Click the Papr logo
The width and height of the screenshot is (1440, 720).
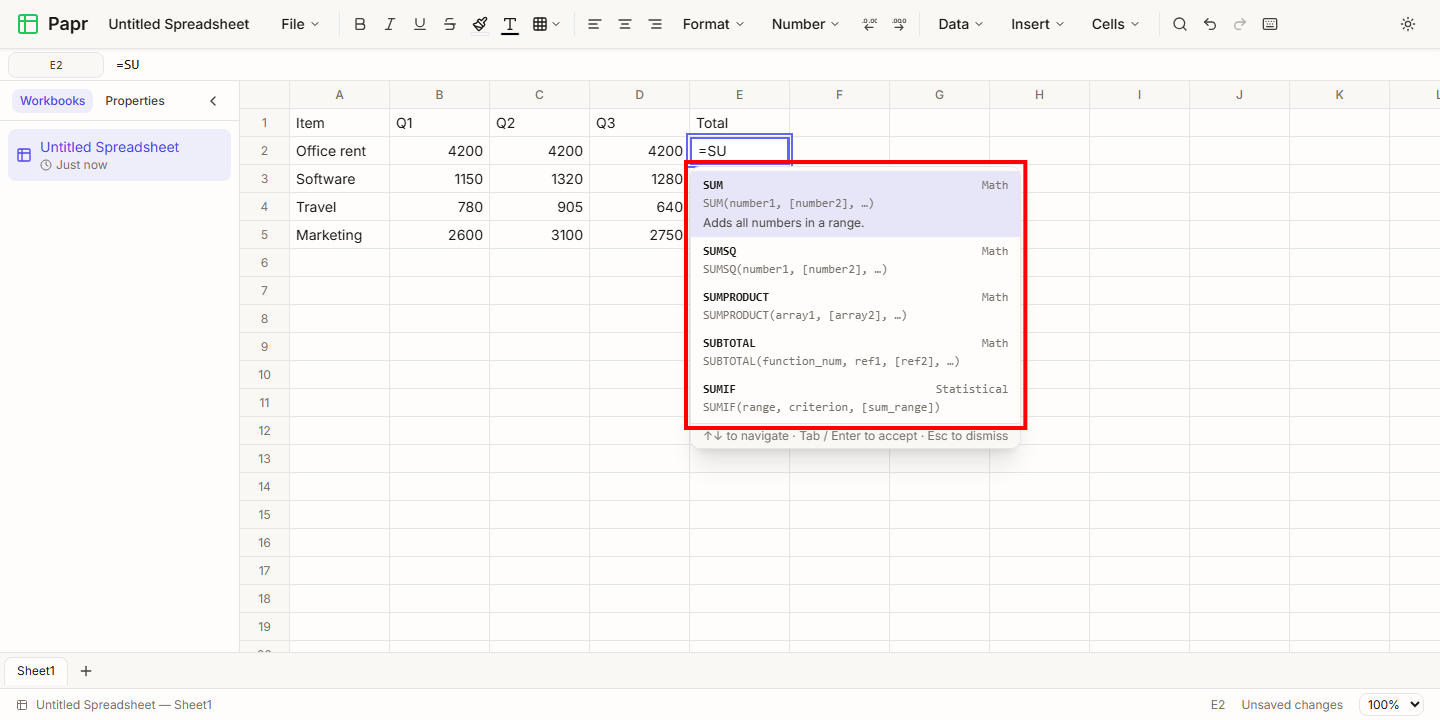[53, 24]
